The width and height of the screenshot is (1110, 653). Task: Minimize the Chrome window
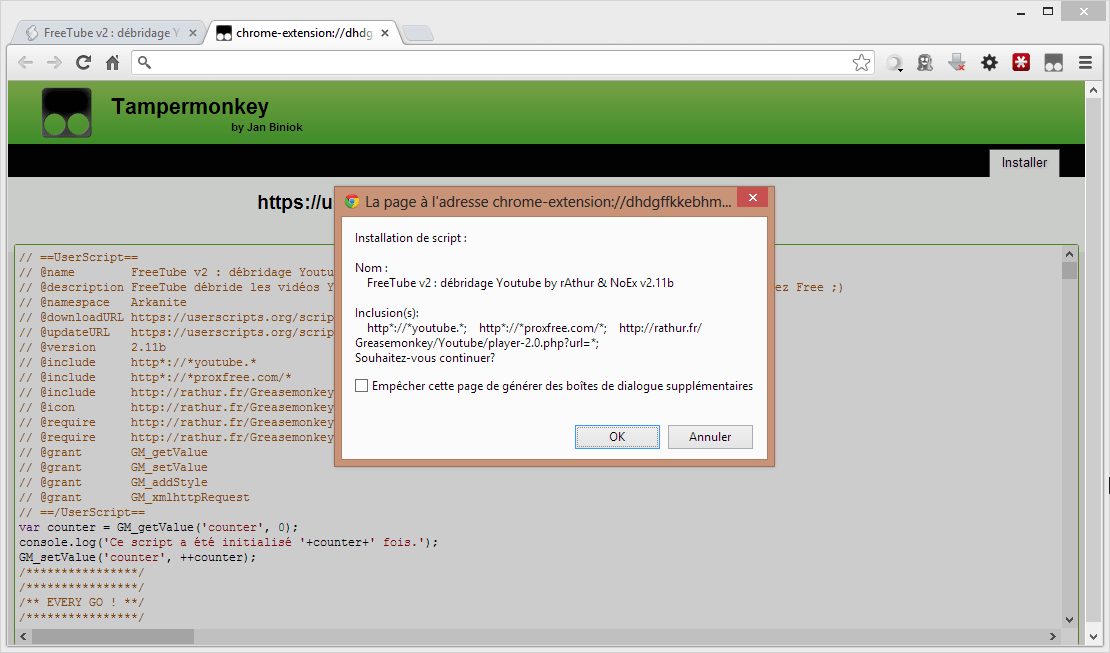(x=1021, y=12)
